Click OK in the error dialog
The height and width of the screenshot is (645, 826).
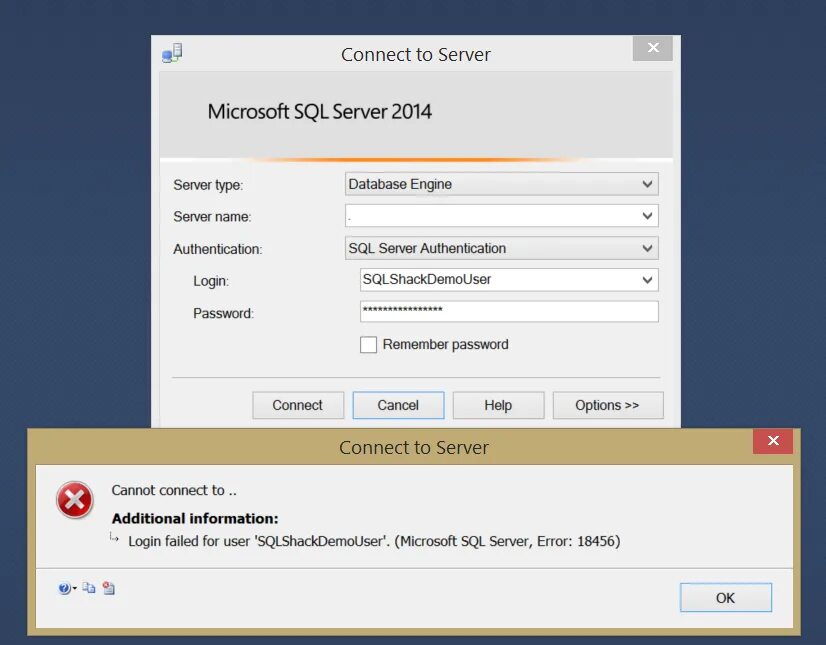(x=726, y=598)
